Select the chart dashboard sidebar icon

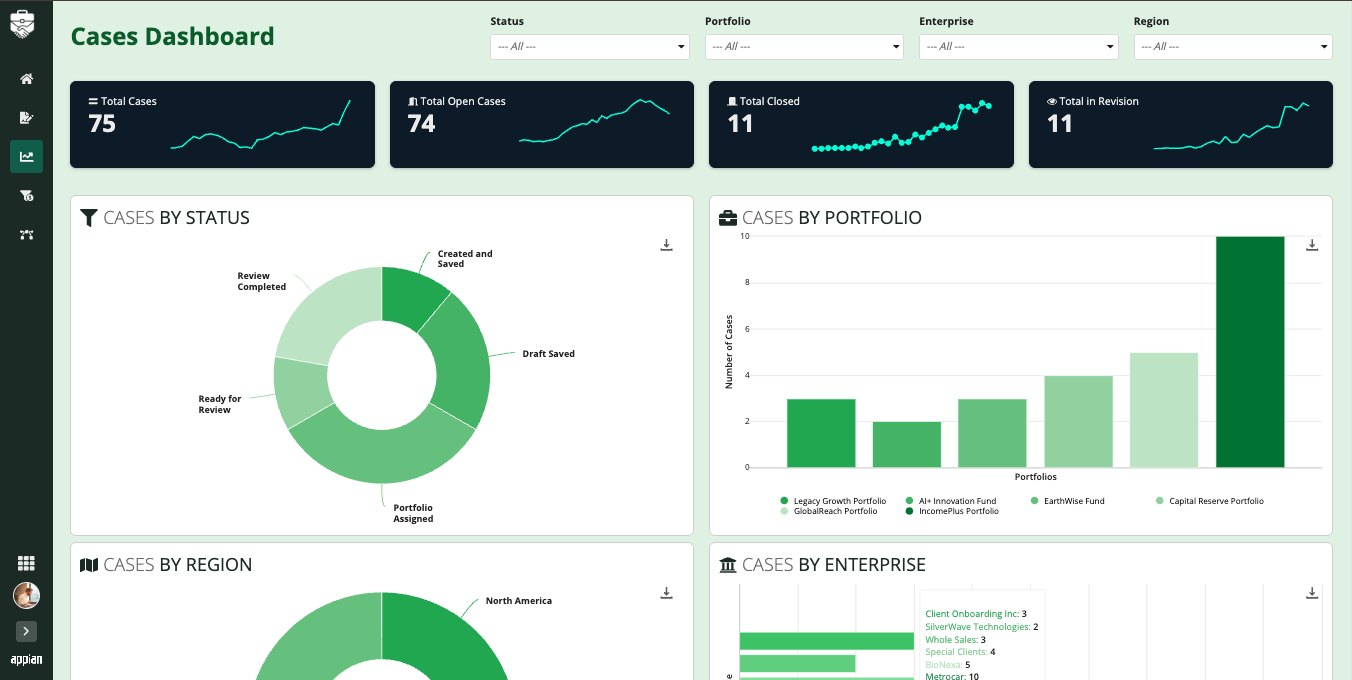(x=26, y=157)
